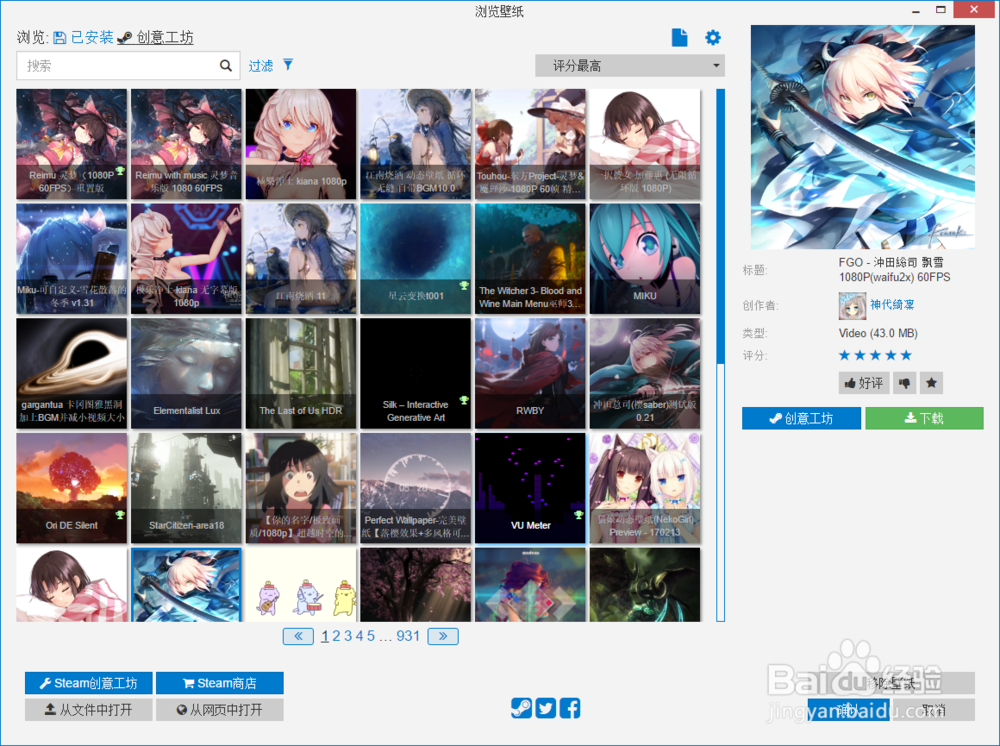
Task: Go to next page arrow
Action: pyautogui.click(x=443, y=636)
